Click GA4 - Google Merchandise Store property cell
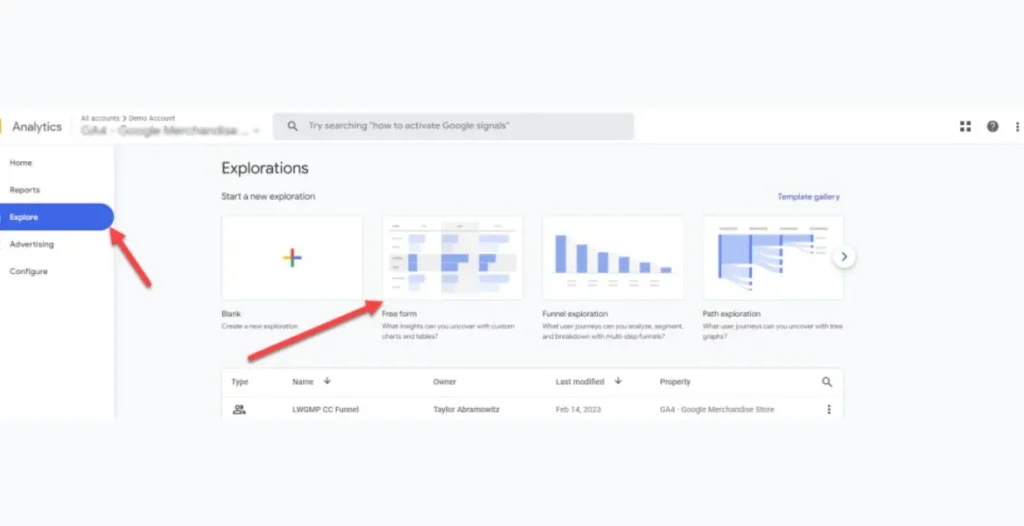Image resolution: width=1024 pixels, height=526 pixels. (x=716, y=410)
